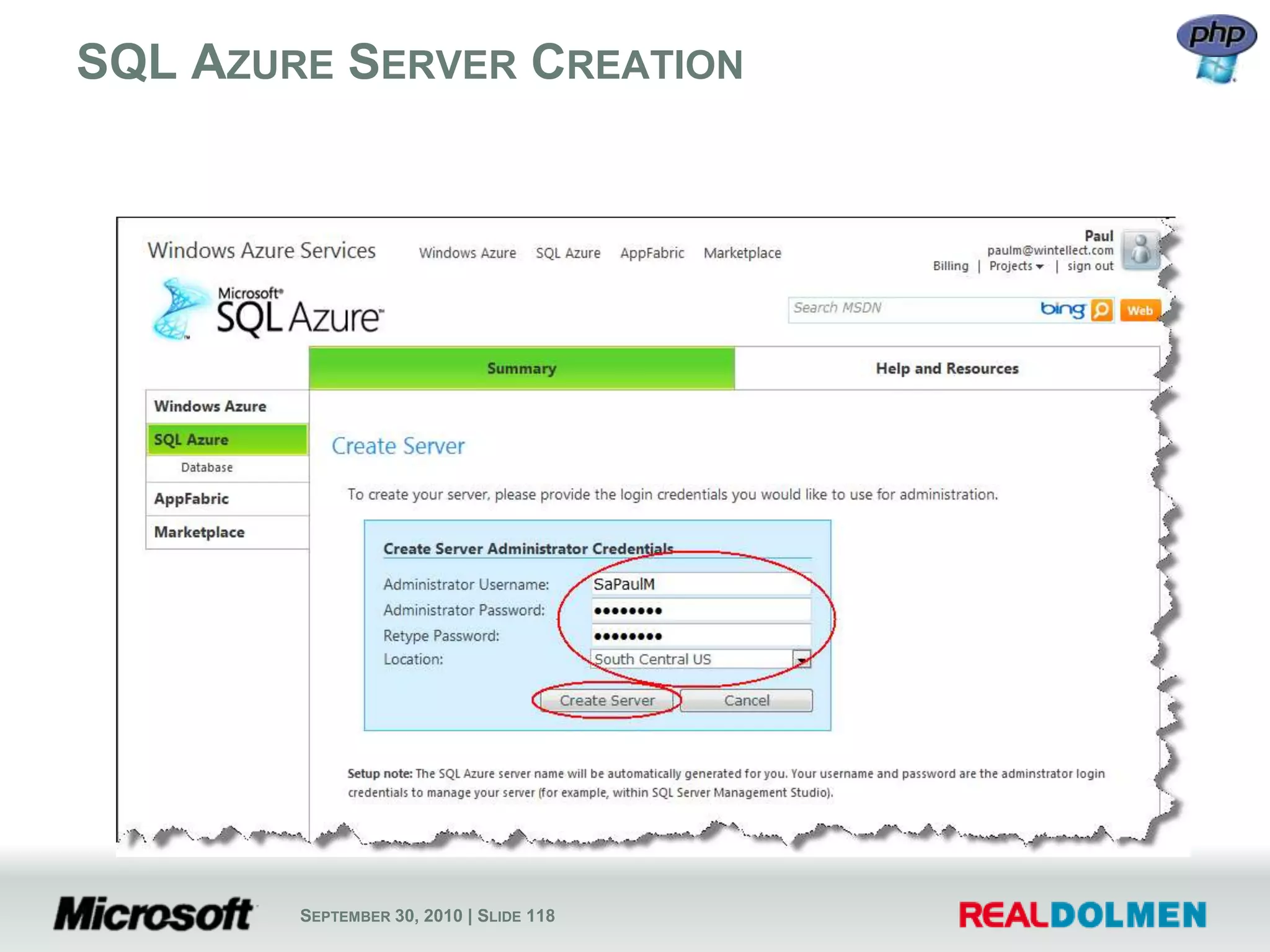Focus the Administrator Username field
The width and height of the screenshot is (1270, 952).
[701, 584]
